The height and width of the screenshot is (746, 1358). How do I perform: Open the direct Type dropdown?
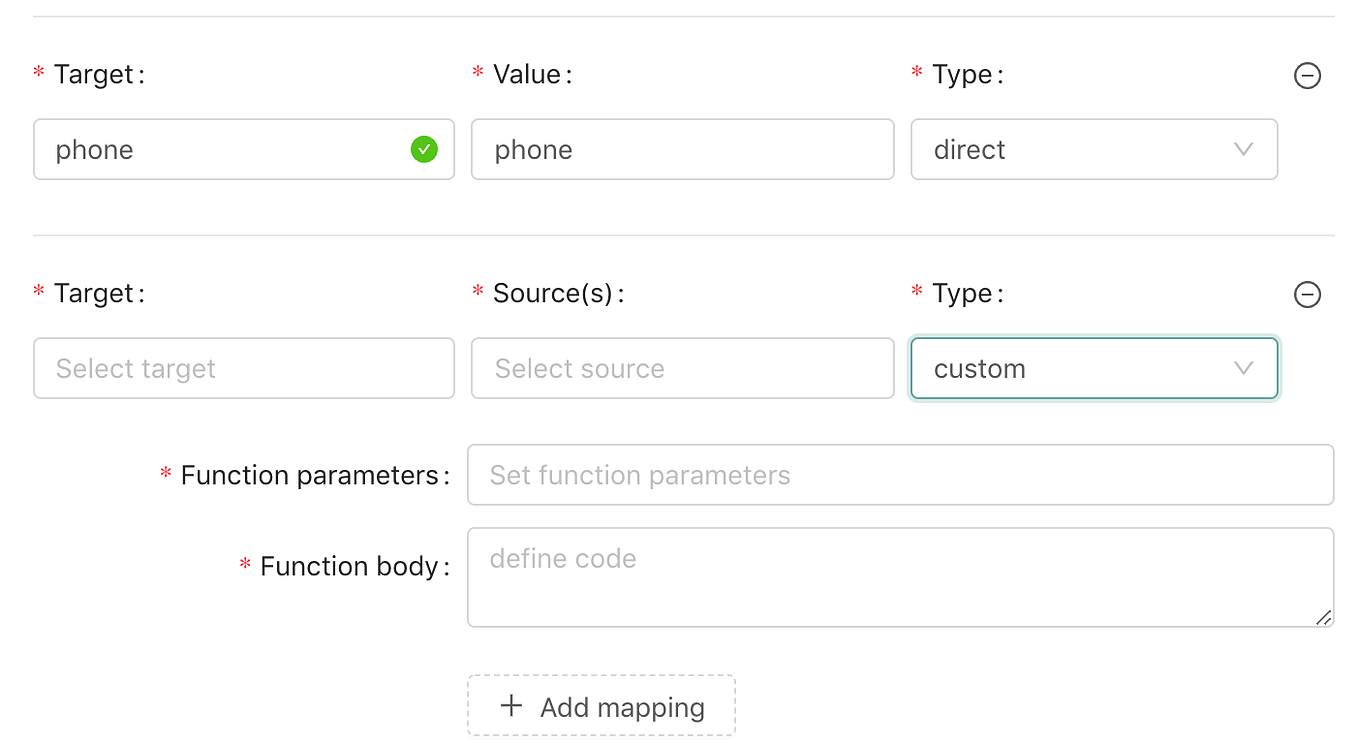(1093, 149)
